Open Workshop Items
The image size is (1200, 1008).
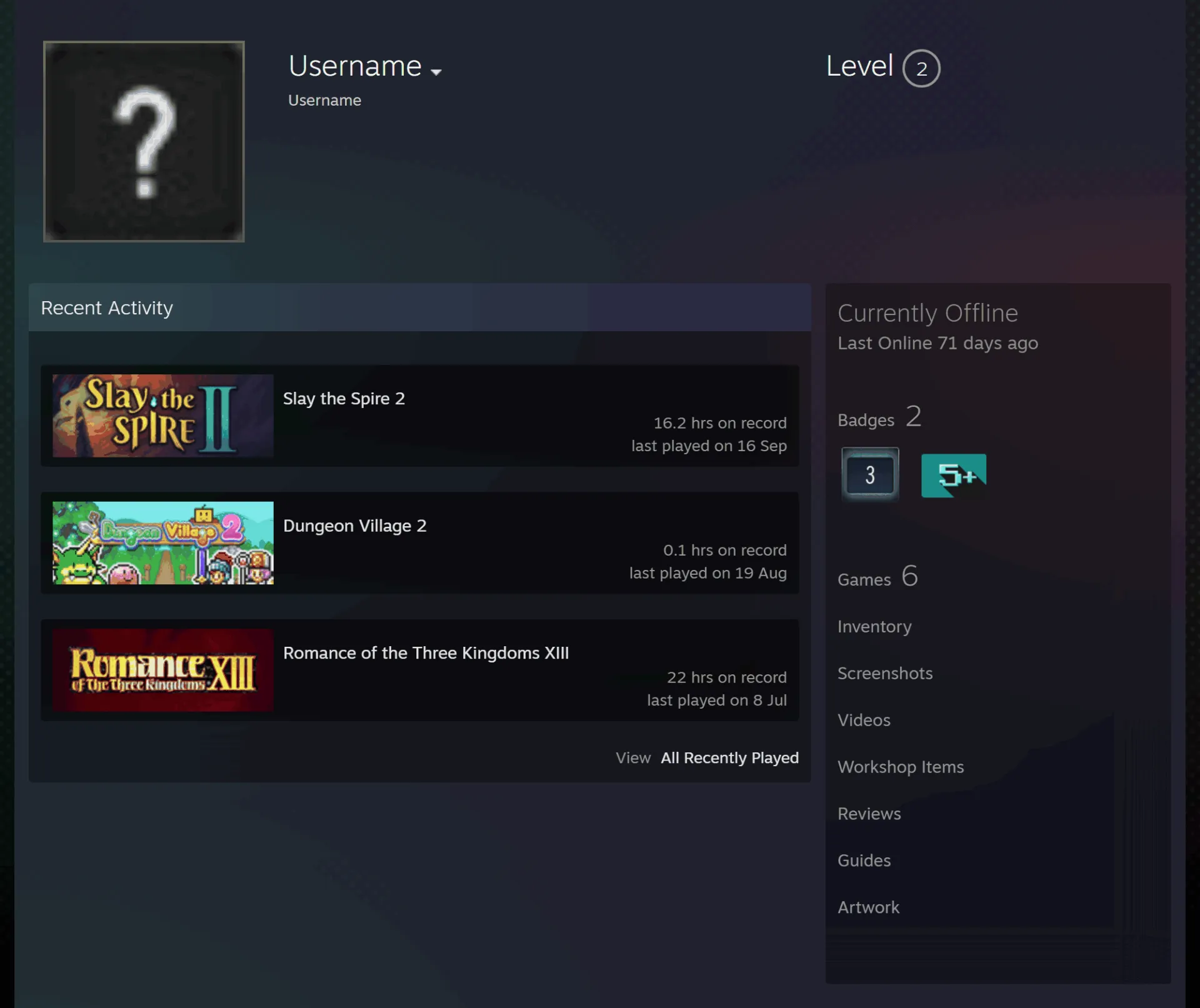(901, 767)
